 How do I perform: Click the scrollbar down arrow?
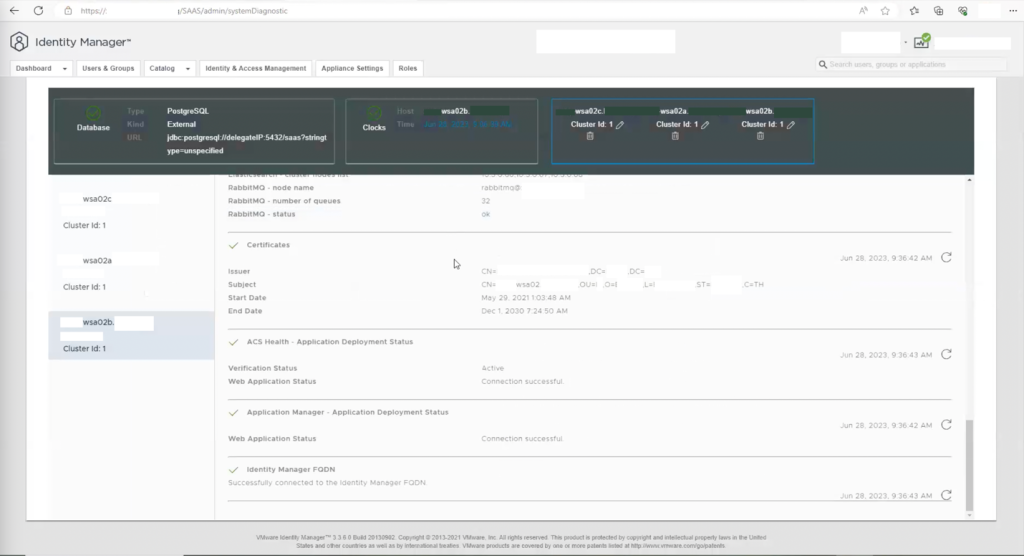coord(969,516)
